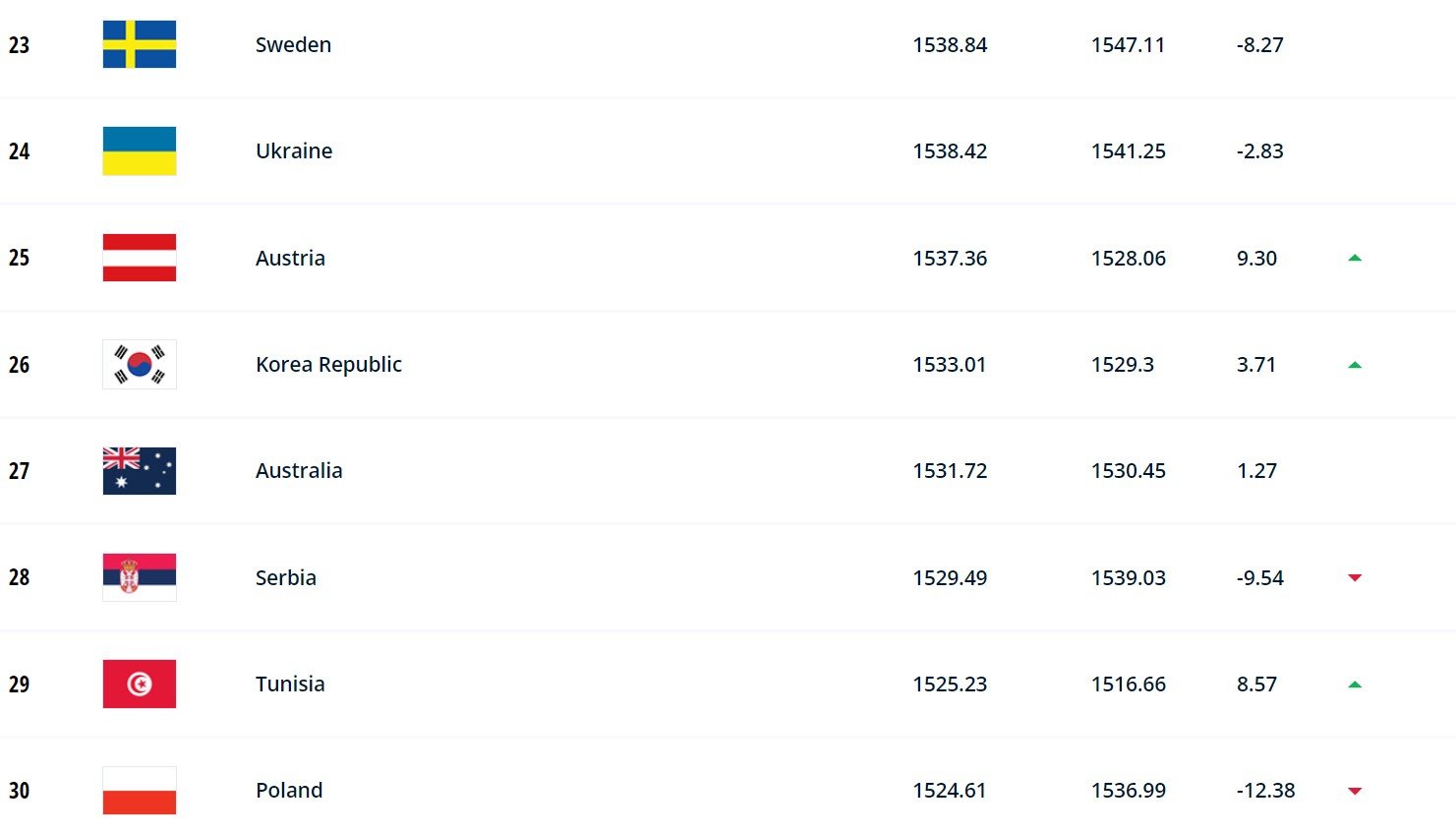
Task: Click the Ukraine flag icon
Action: click(x=140, y=150)
